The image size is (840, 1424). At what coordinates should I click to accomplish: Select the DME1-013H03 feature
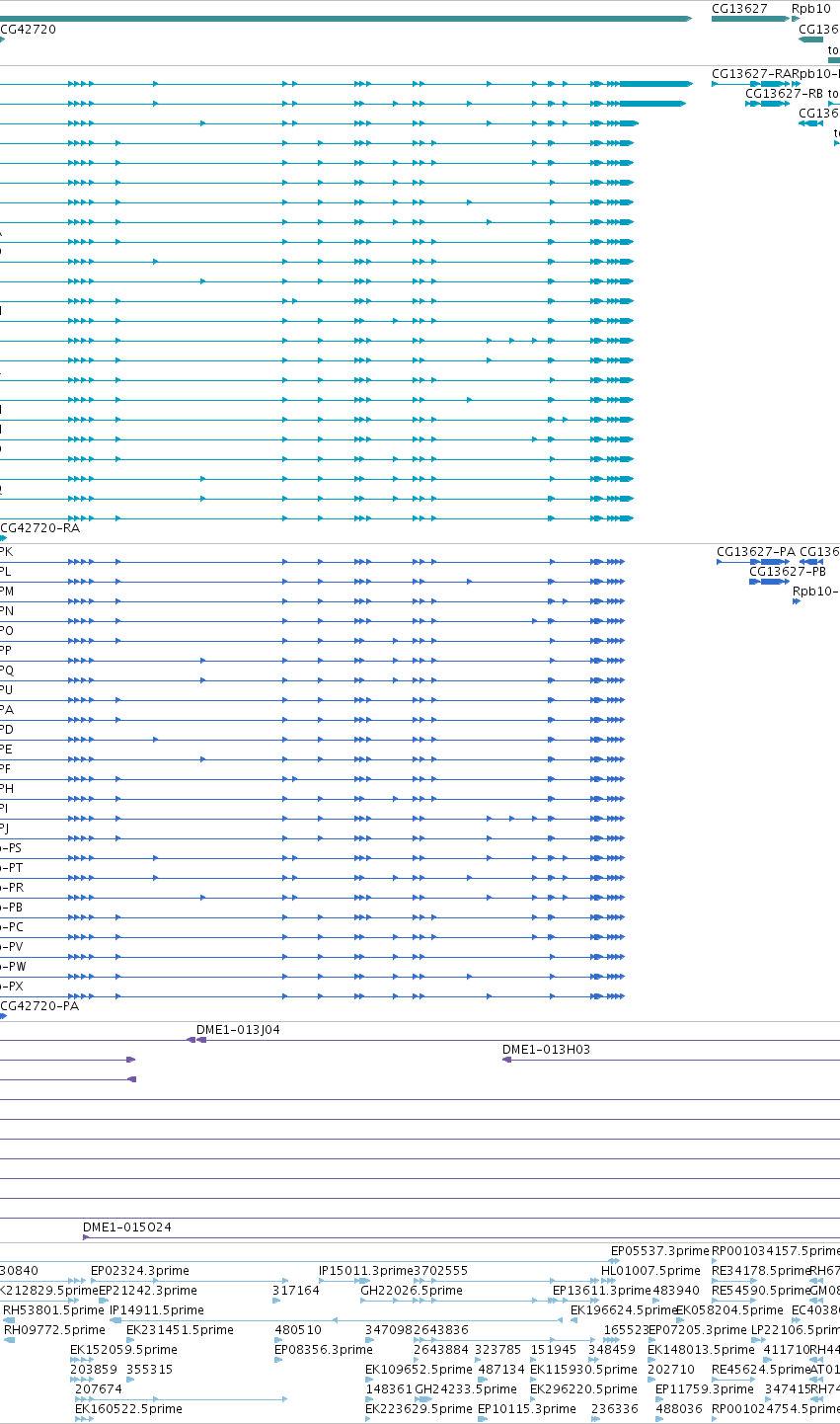546,1050
